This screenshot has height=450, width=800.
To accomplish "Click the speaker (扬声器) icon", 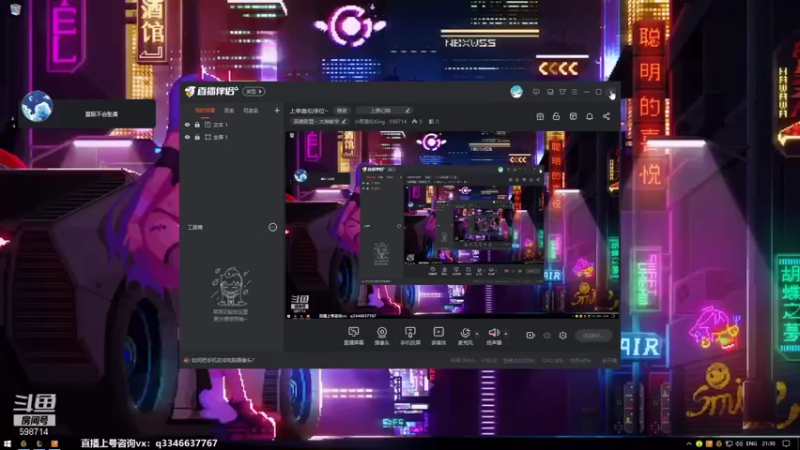I will click(x=493, y=333).
